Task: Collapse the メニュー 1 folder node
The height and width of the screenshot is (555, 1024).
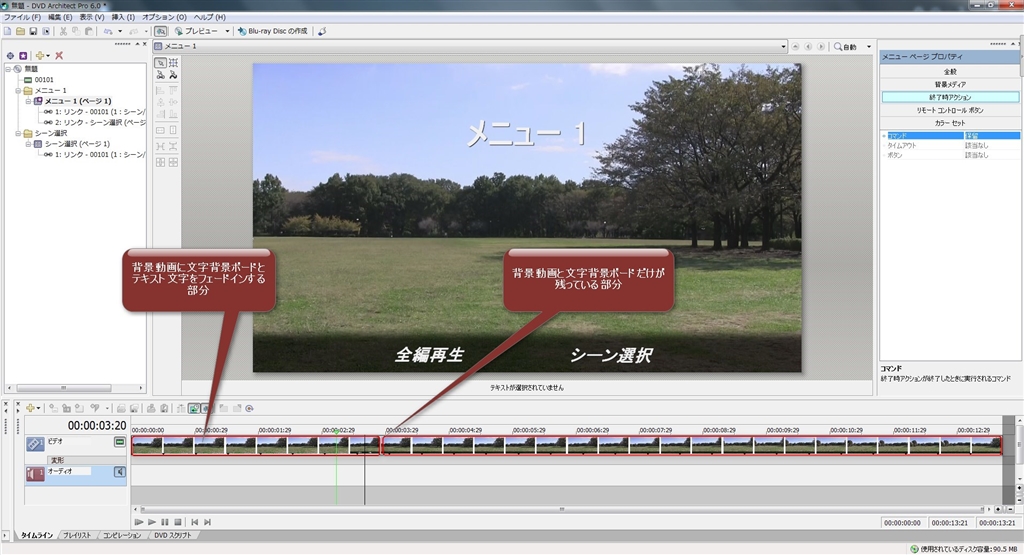Action: pos(18,90)
